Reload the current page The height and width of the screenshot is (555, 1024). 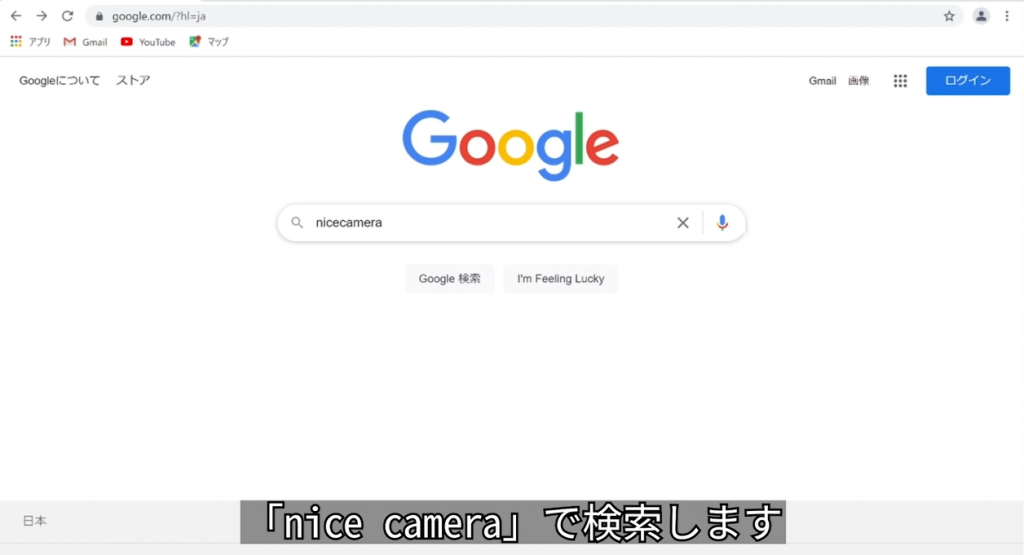(x=67, y=16)
